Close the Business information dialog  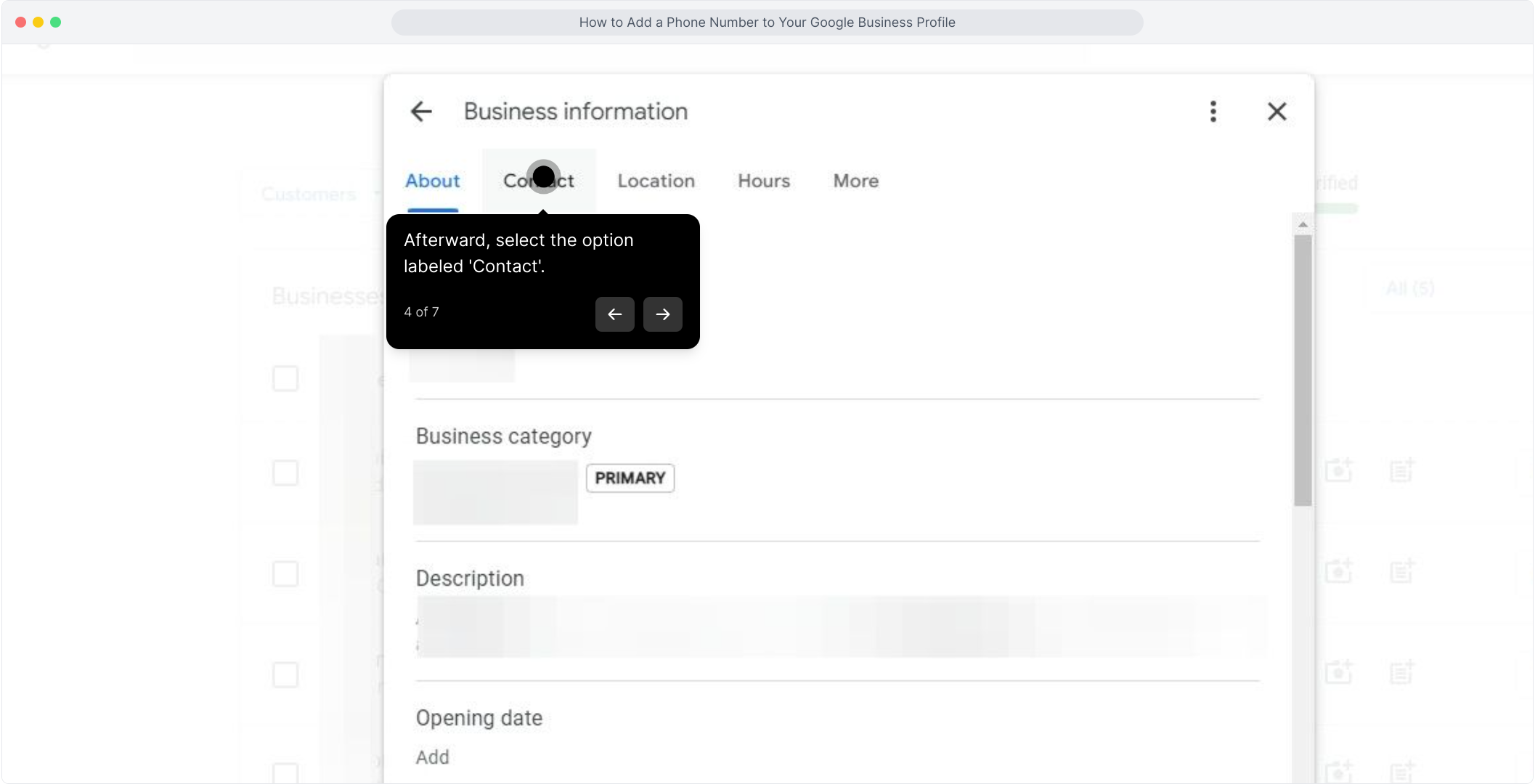(1277, 112)
